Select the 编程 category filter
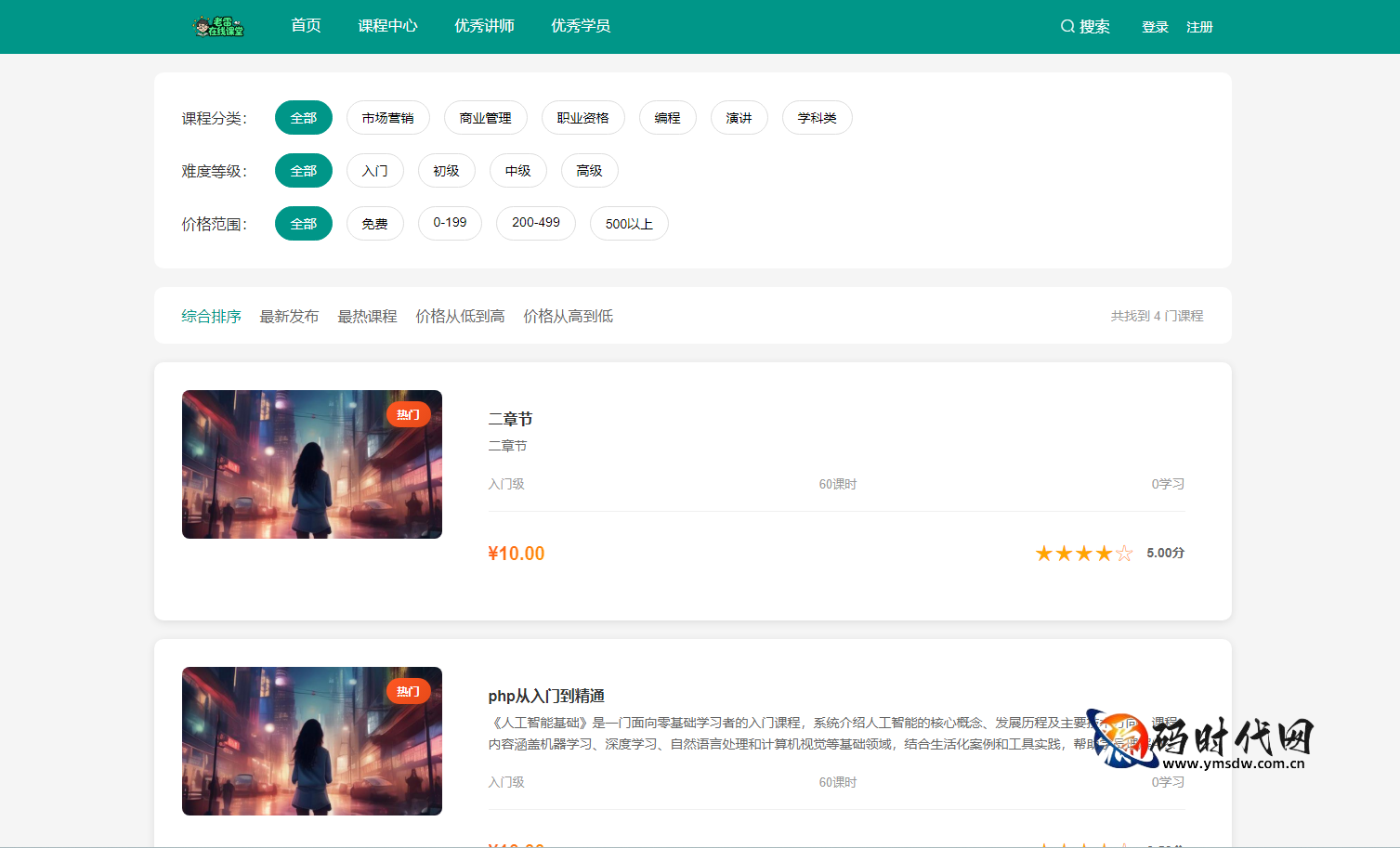Screen dimensions: 1400x848 tap(667, 118)
